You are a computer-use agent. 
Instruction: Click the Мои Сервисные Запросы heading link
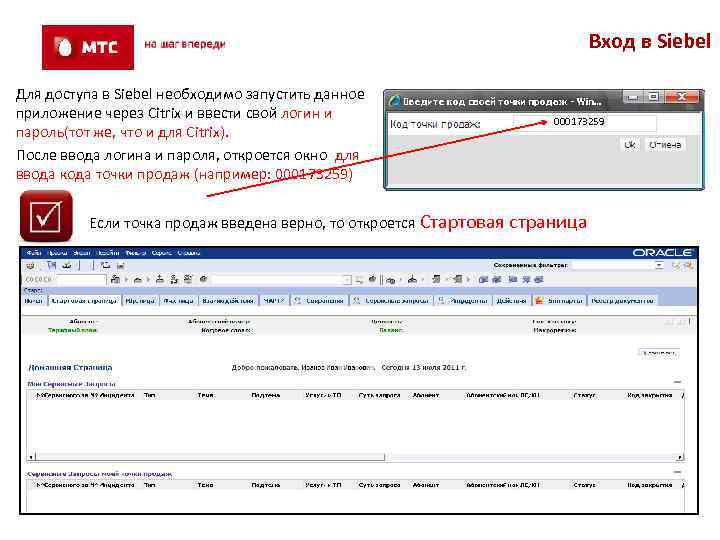pyautogui.click(x=71, y=384)
